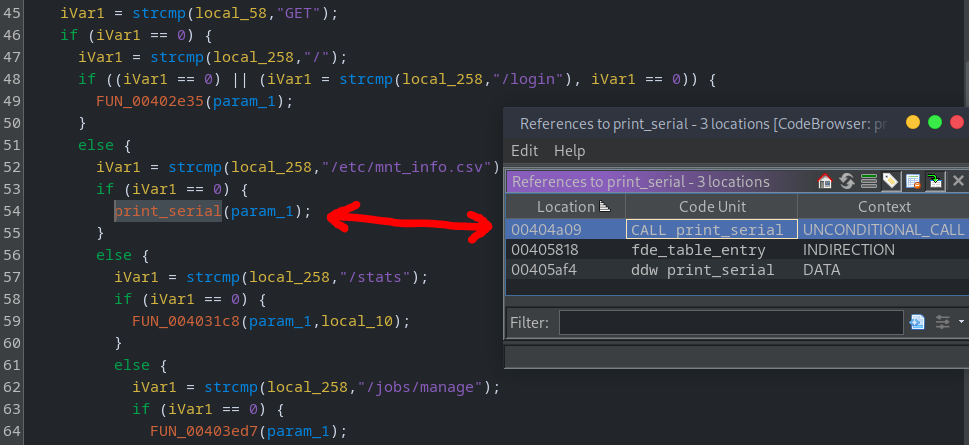The height and width of the screenshot is (445, 969).
Task: Click FUN_004031c8 on line 59
Action: [186, 321]
